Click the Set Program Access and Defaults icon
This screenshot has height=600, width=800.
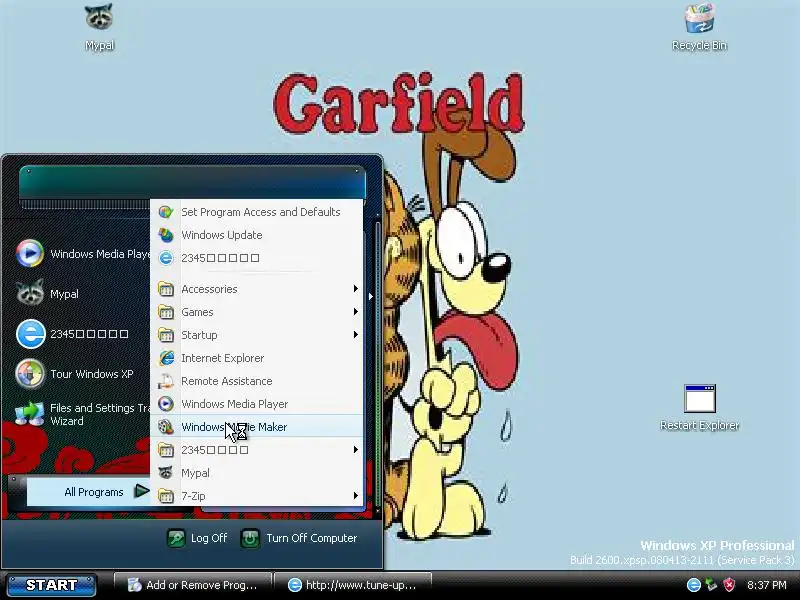click(166, 212)
